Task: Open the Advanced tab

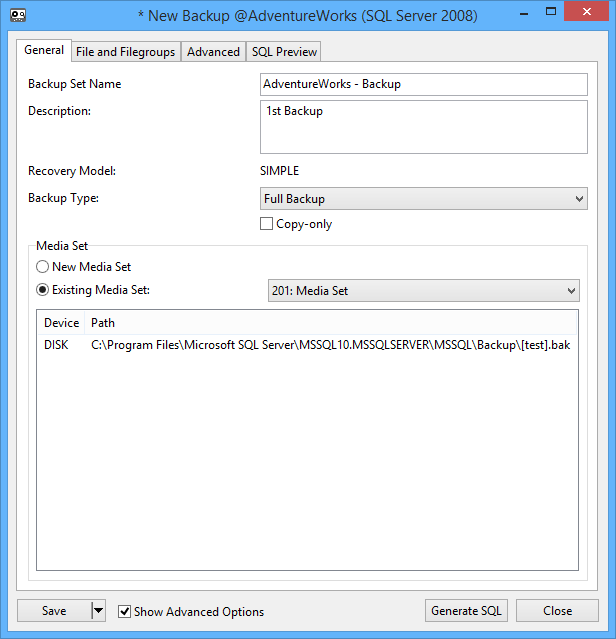Action: click(x=213, y=52)
